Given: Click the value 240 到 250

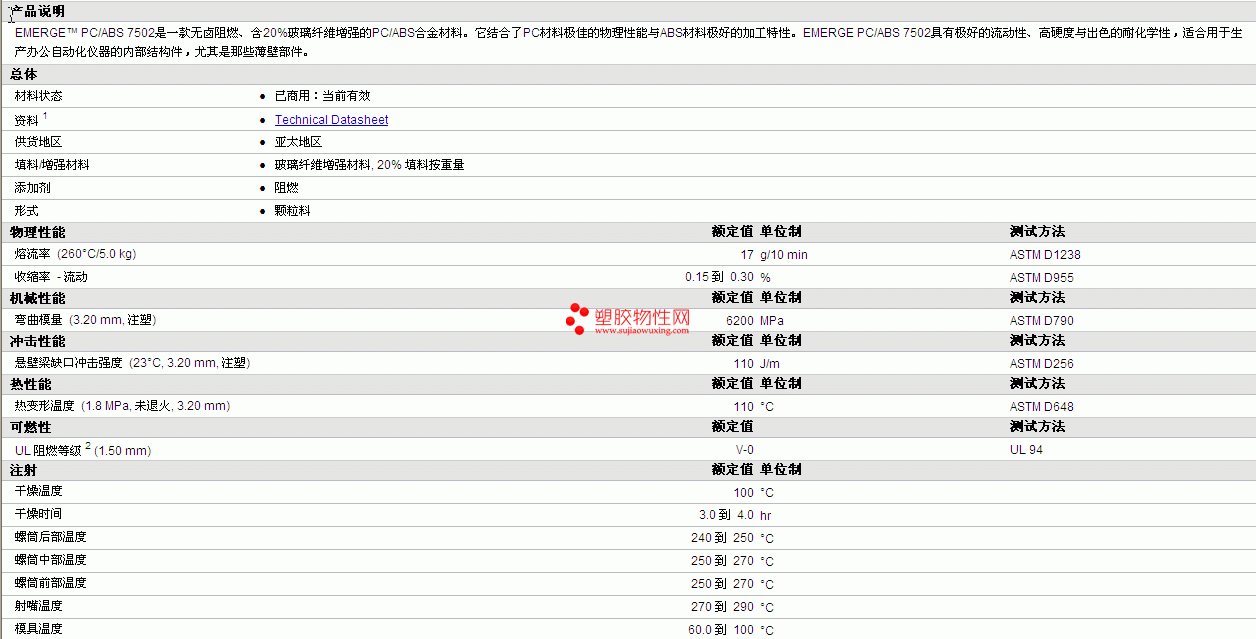Looking at the screenshot, I should pyautogui.click(x=722, y=538).
